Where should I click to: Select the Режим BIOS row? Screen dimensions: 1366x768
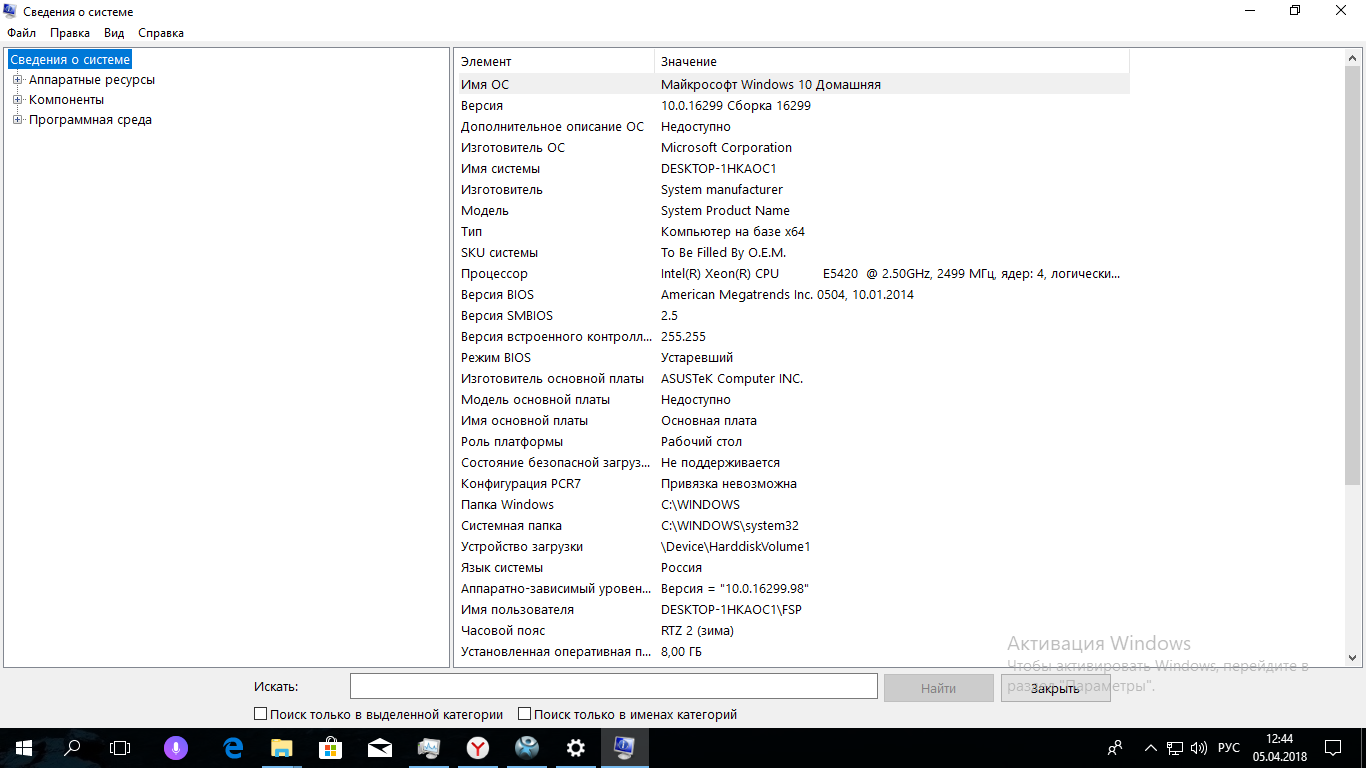[794, 358]
